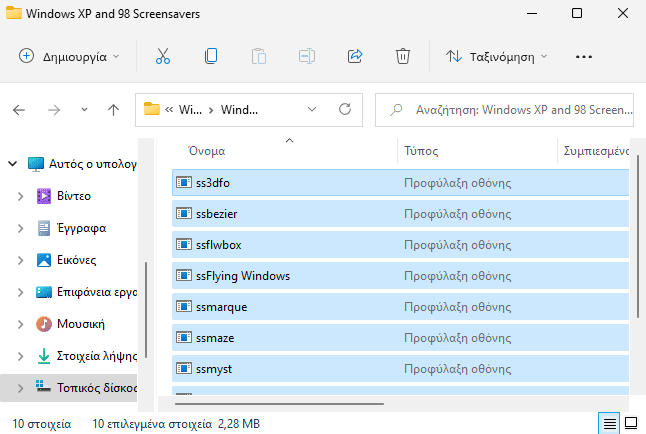Click the Έγγραφα folder icon in sidebar
The height and width of the screenshot is (434, 646).
[44, 228]
